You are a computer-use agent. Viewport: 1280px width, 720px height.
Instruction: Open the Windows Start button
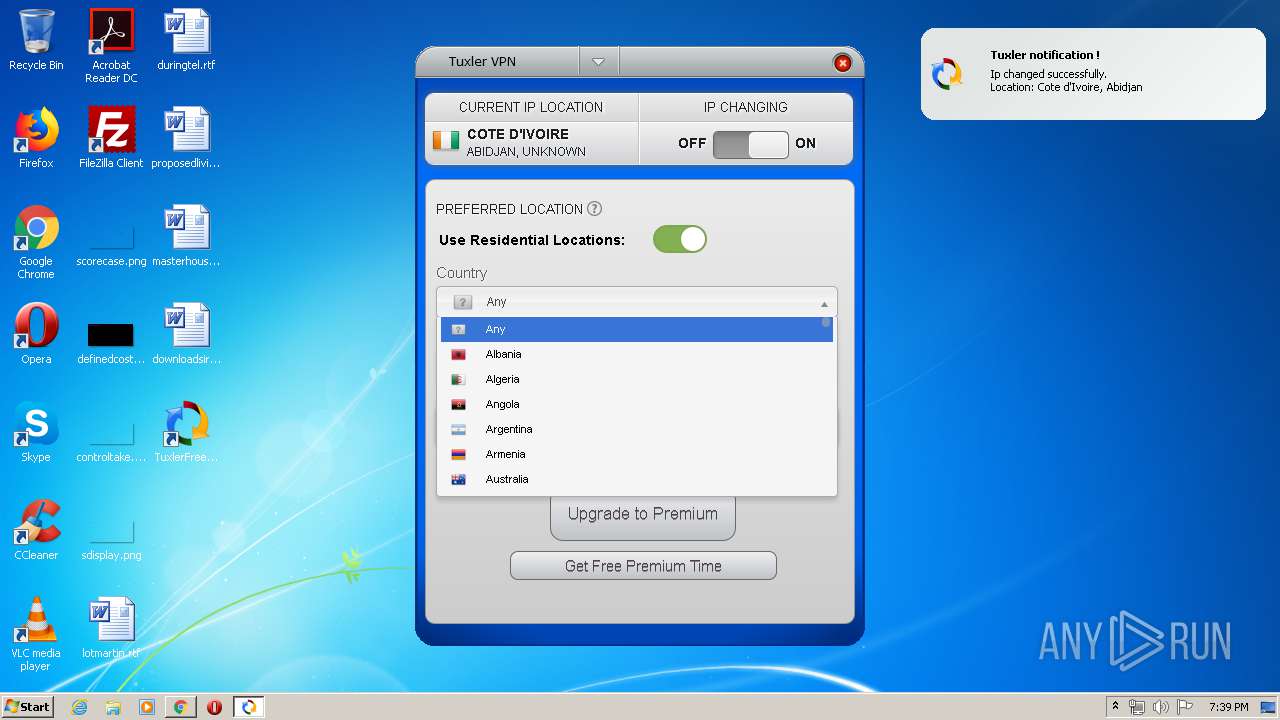(x=28, y=707)
